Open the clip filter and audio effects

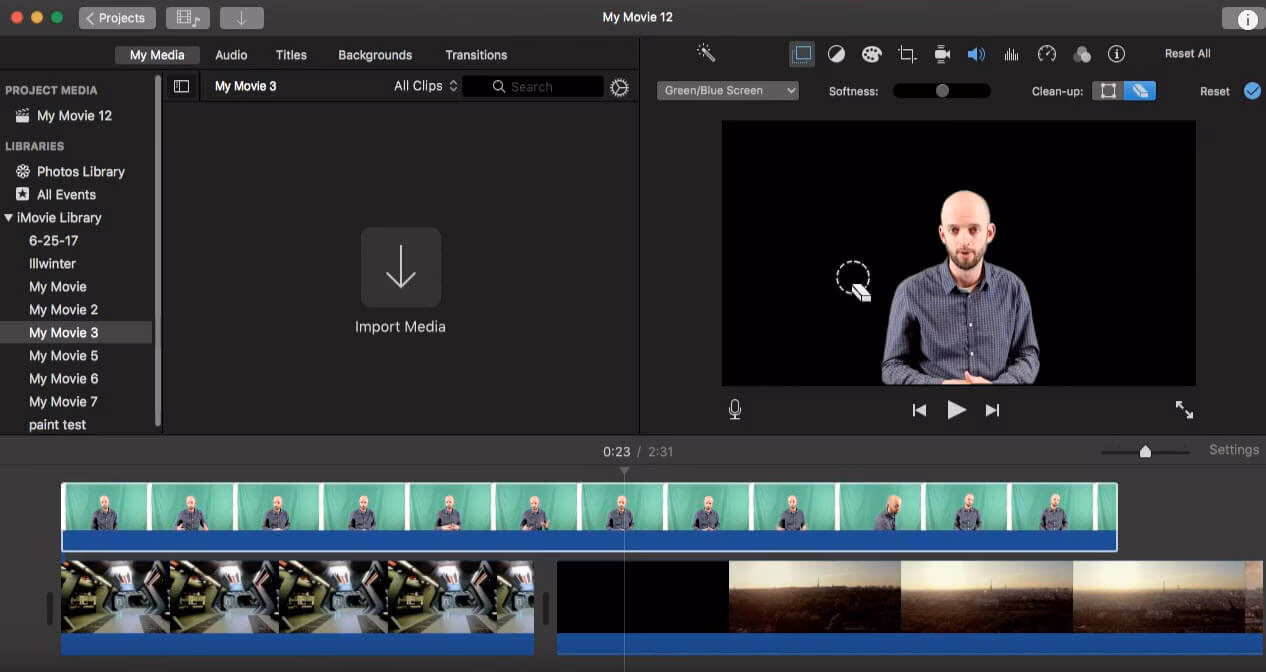click(x=1082, y=54)
